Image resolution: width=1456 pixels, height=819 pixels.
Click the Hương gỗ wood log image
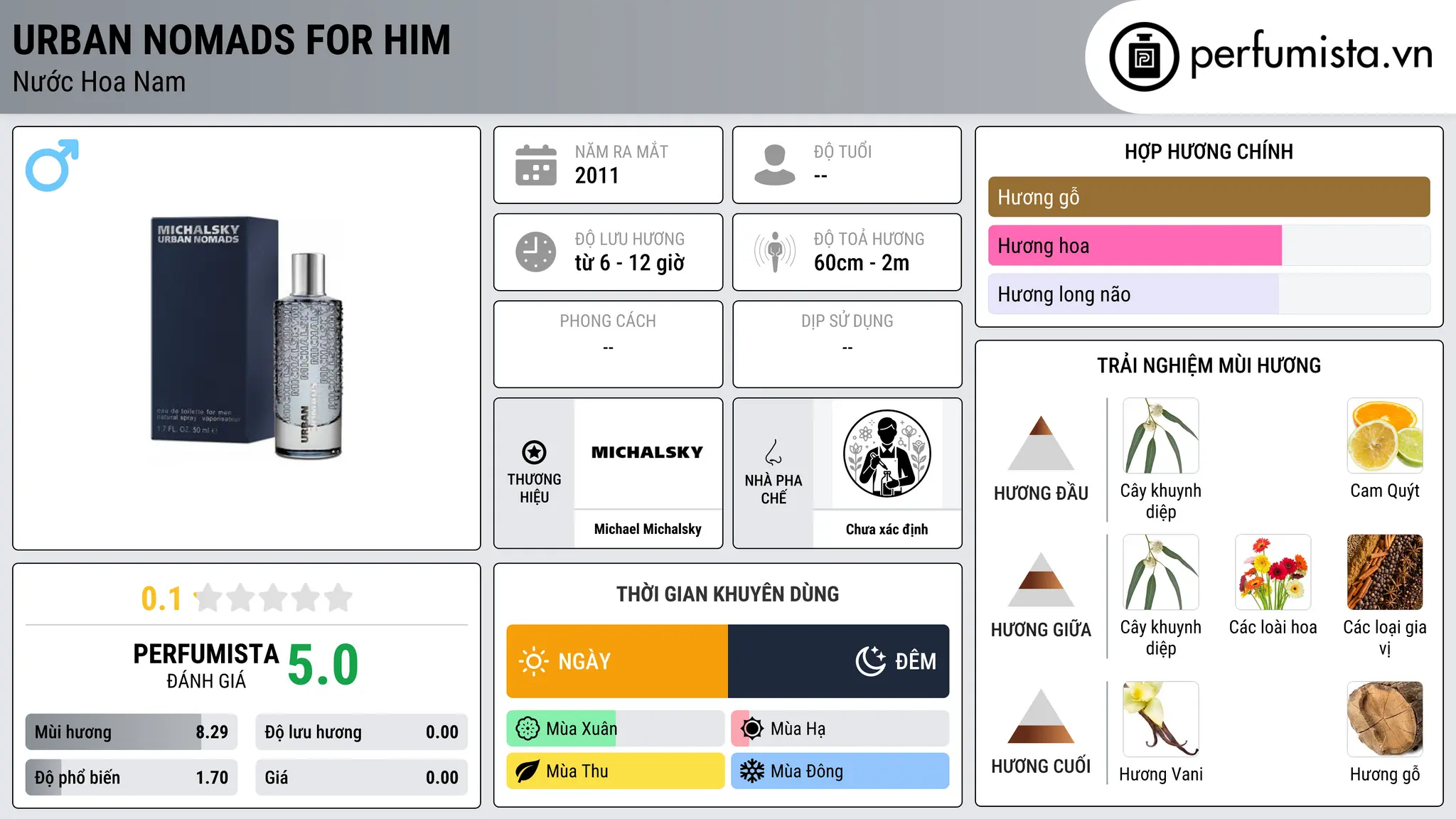[x=1385, y=719]
